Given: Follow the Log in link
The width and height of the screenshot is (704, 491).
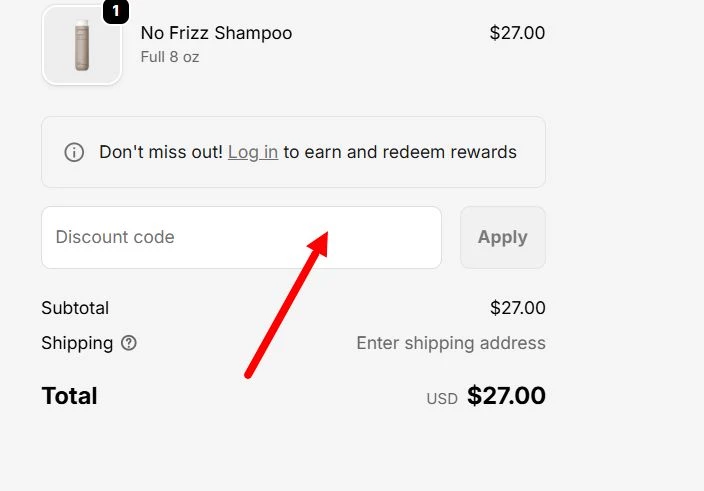Looking at the screenshot, I should (x=253, y=152).
